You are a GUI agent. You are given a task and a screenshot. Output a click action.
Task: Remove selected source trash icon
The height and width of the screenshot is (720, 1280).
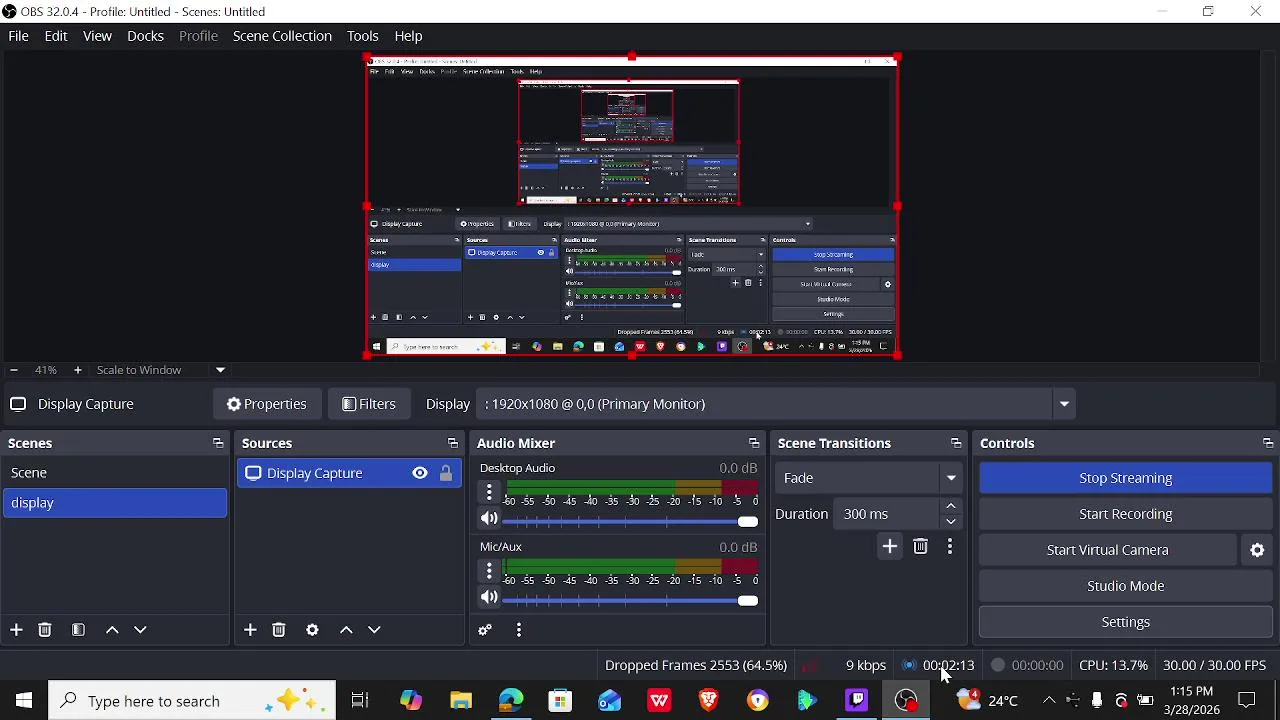coord(279,630)
